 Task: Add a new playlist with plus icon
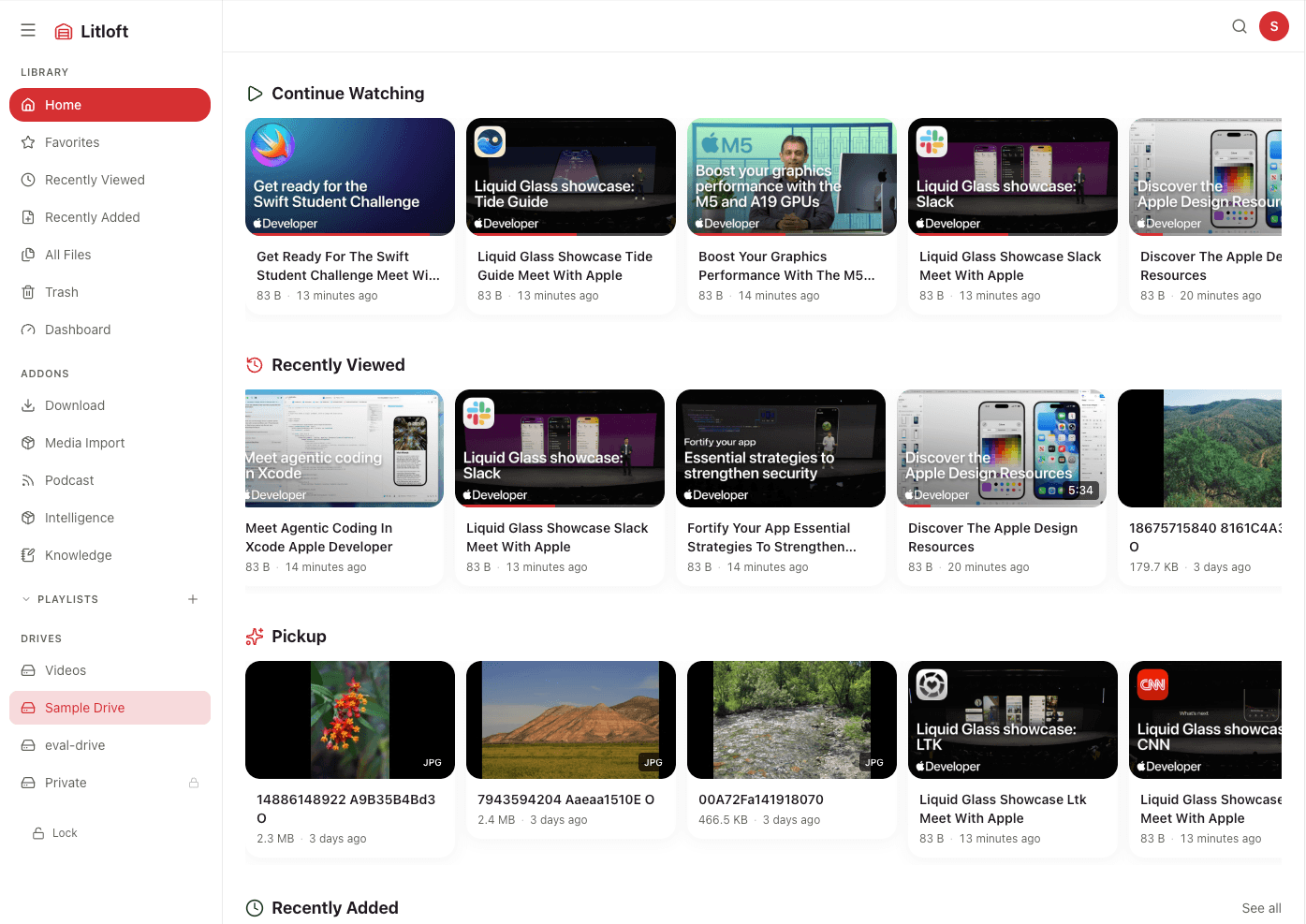pos(193,599)
